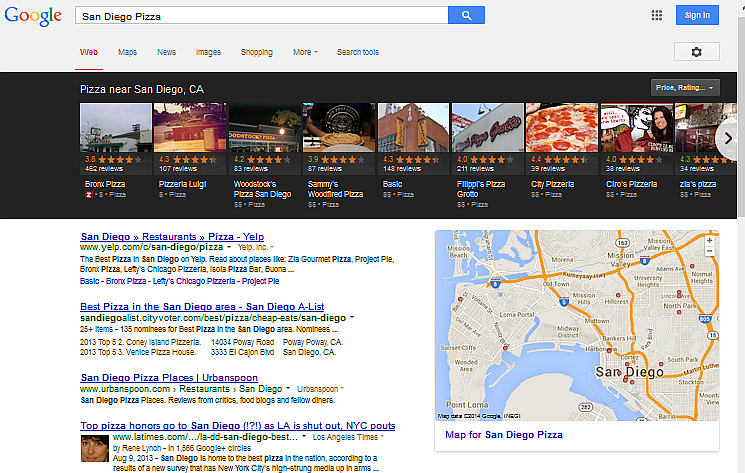Viewport: 745px width, 473px height.
Task: Open Lefty's Chicago Pizzeria sitelink
Action: (194, 281)
